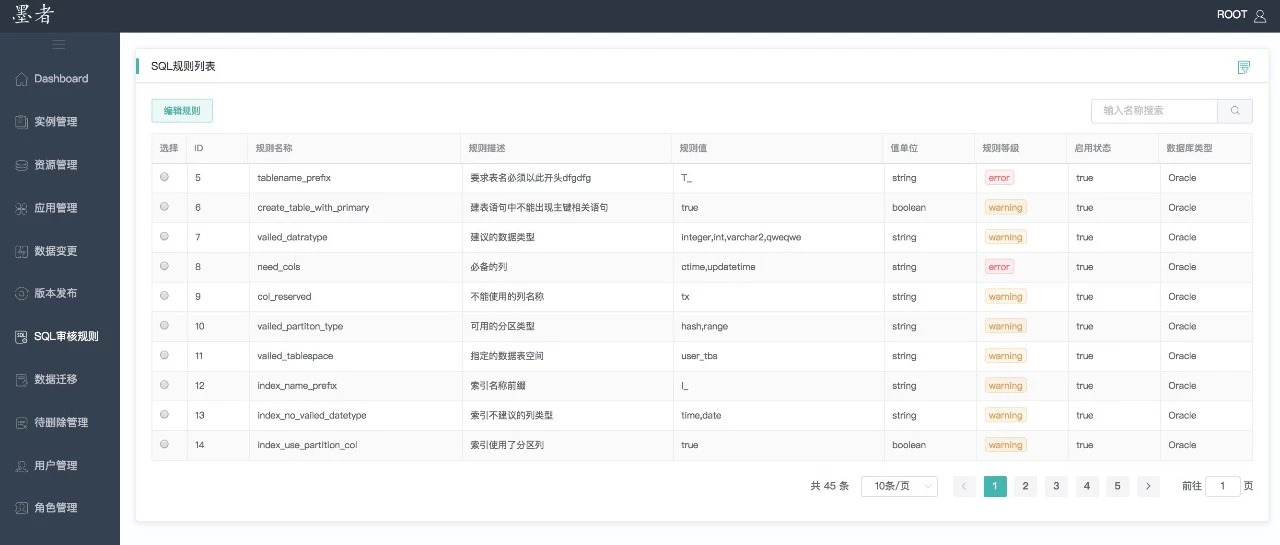The image size is (1280, 545).
Task: Click the hash,range value cell
Action: (704, 326)
